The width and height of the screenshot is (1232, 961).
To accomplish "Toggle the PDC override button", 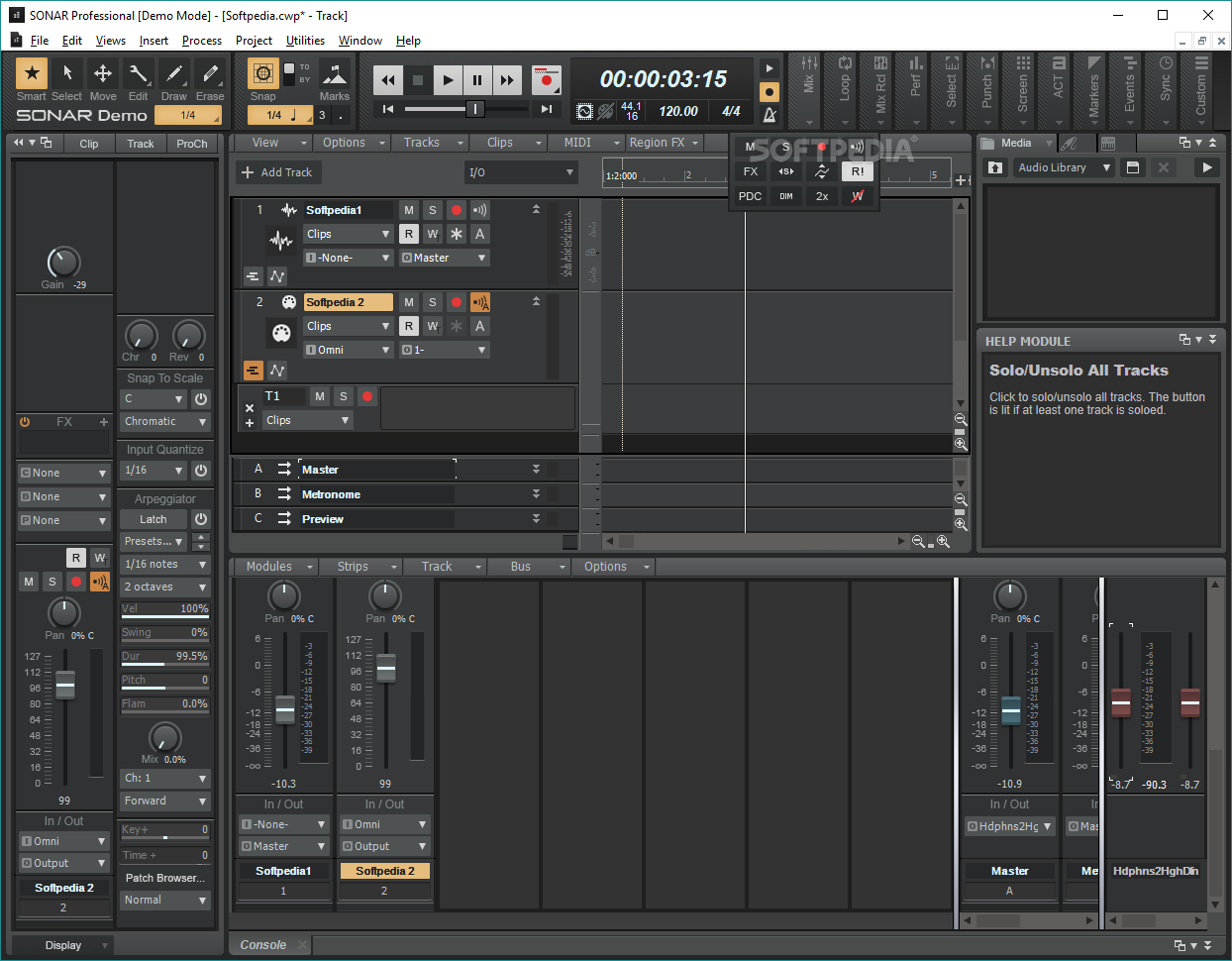I will point(751,196).
